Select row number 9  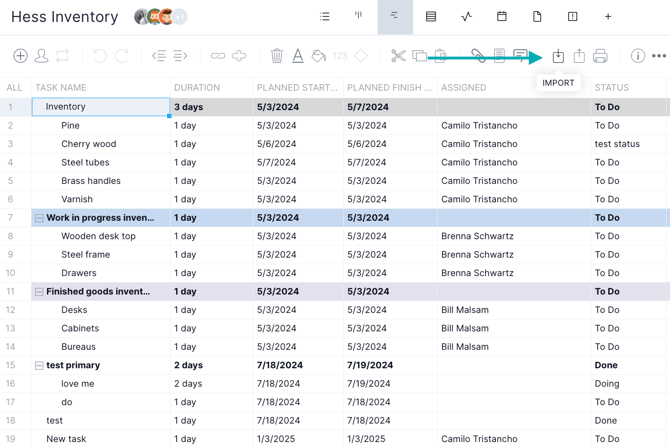click(x=10, y=255)
